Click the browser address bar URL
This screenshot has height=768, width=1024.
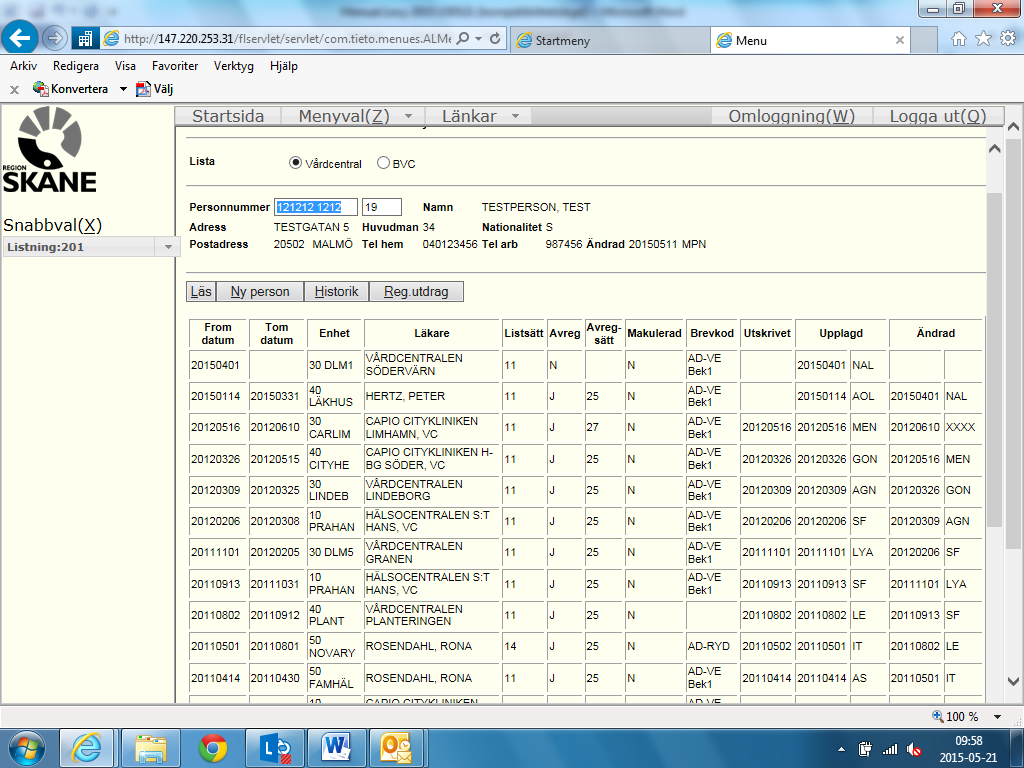pos(287,39)
